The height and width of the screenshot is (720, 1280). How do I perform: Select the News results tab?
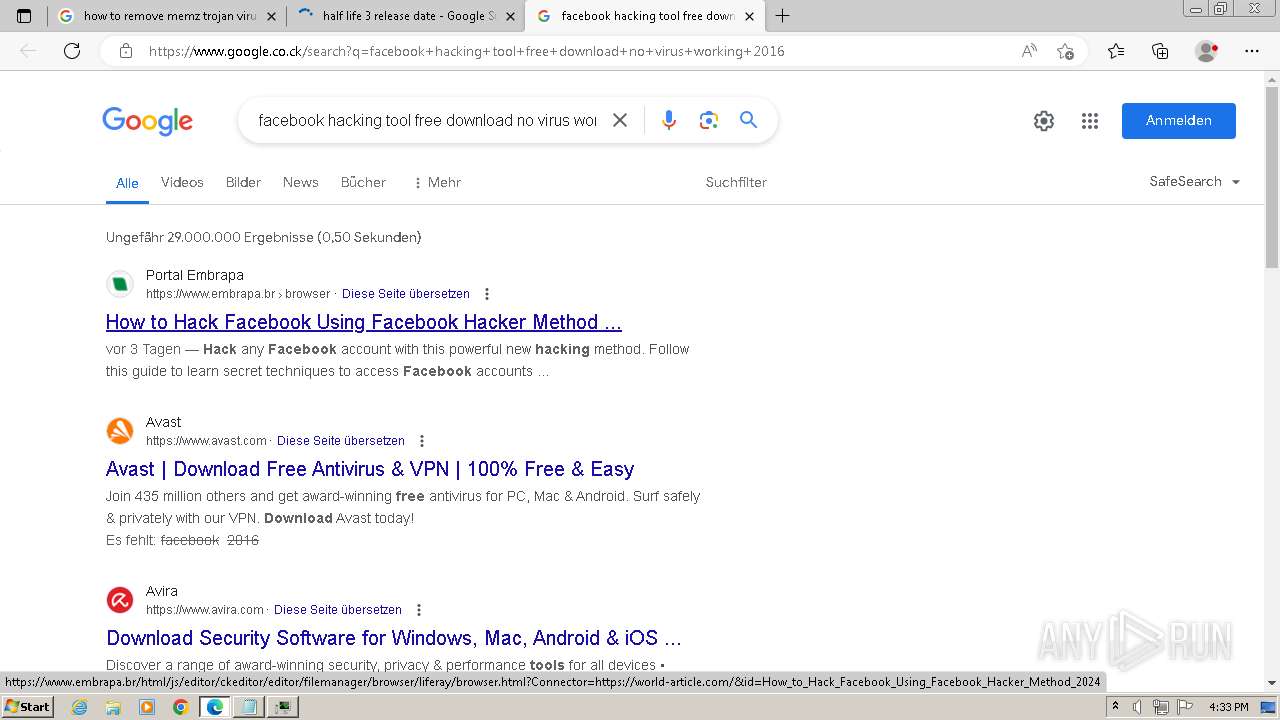pos(300,182)
